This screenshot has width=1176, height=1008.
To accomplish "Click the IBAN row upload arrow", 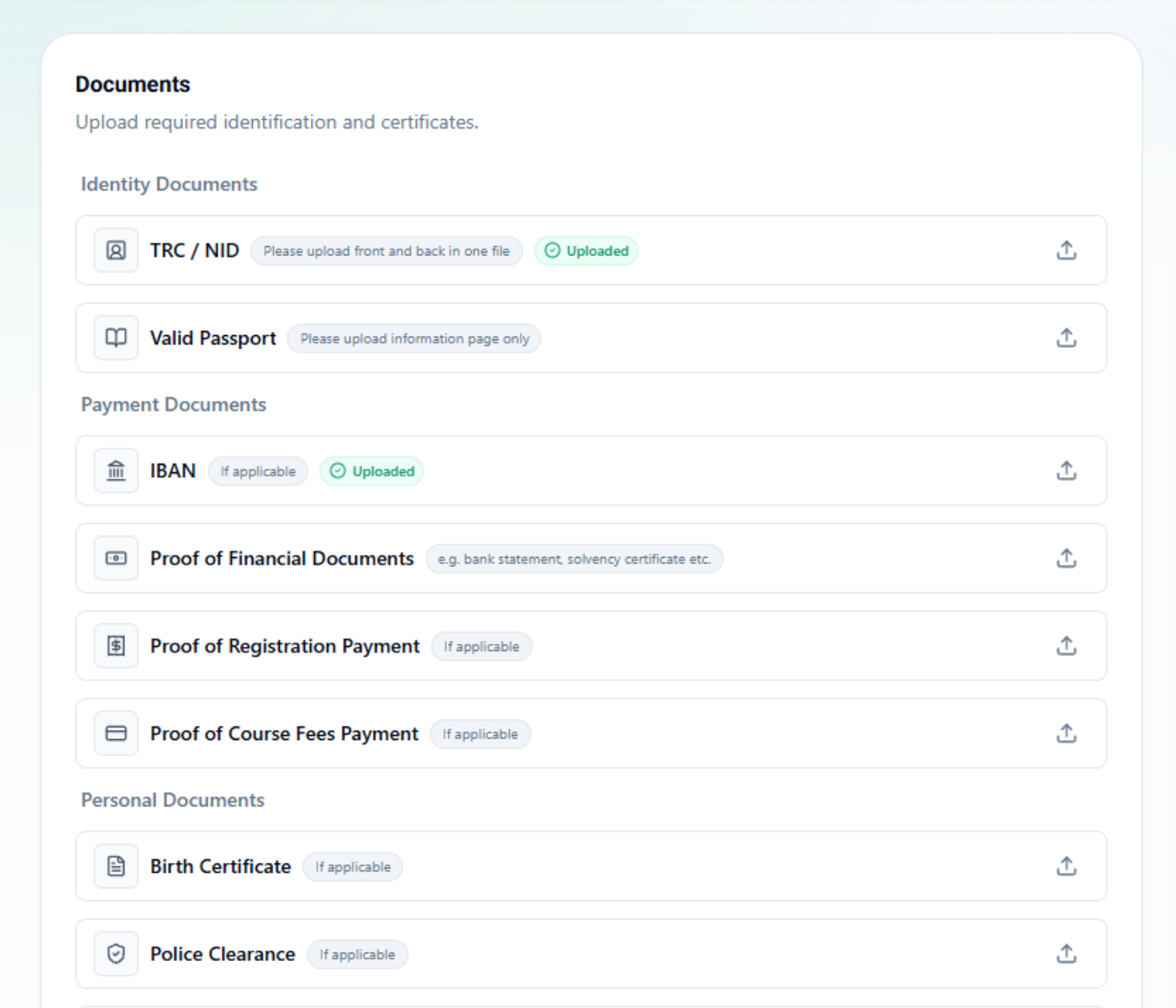I will 1066,470.
